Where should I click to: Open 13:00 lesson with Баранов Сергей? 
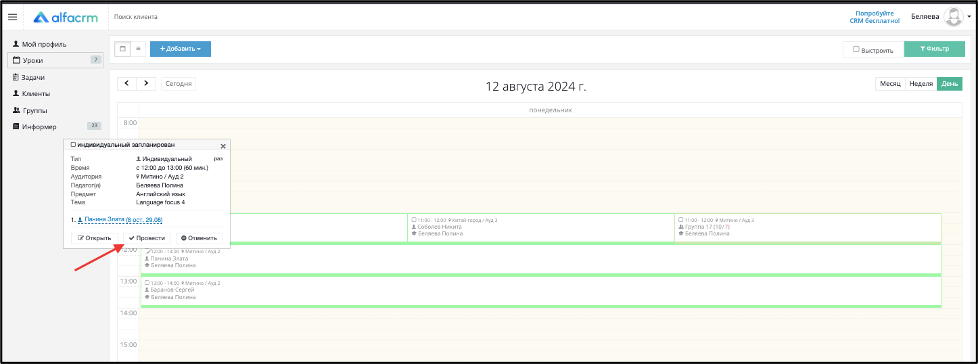pos(541,292)
